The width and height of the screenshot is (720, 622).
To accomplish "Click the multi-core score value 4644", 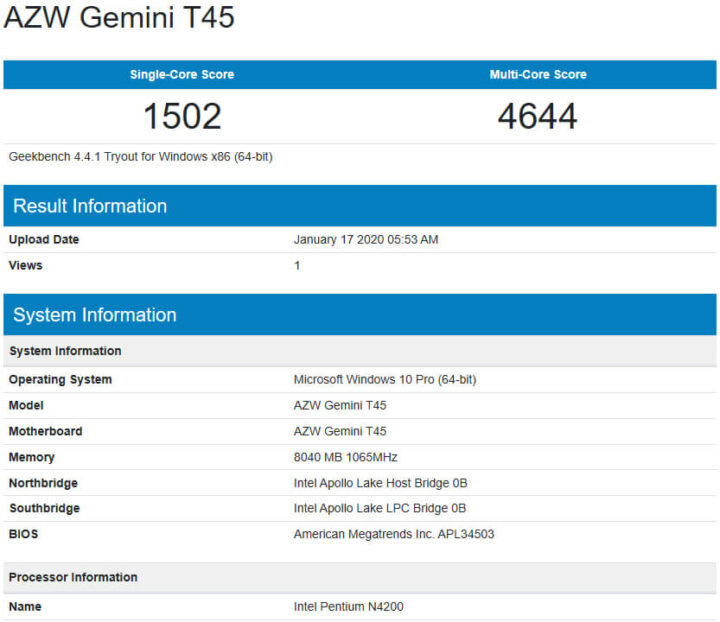I will pos(538,117).
